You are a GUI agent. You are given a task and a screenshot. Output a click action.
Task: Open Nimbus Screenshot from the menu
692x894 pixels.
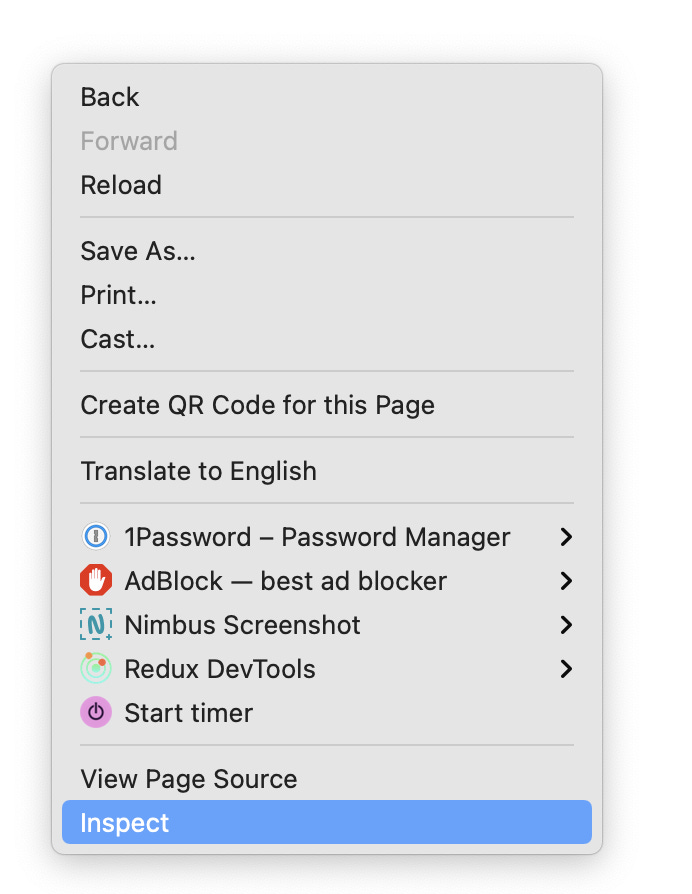[242, 625]
